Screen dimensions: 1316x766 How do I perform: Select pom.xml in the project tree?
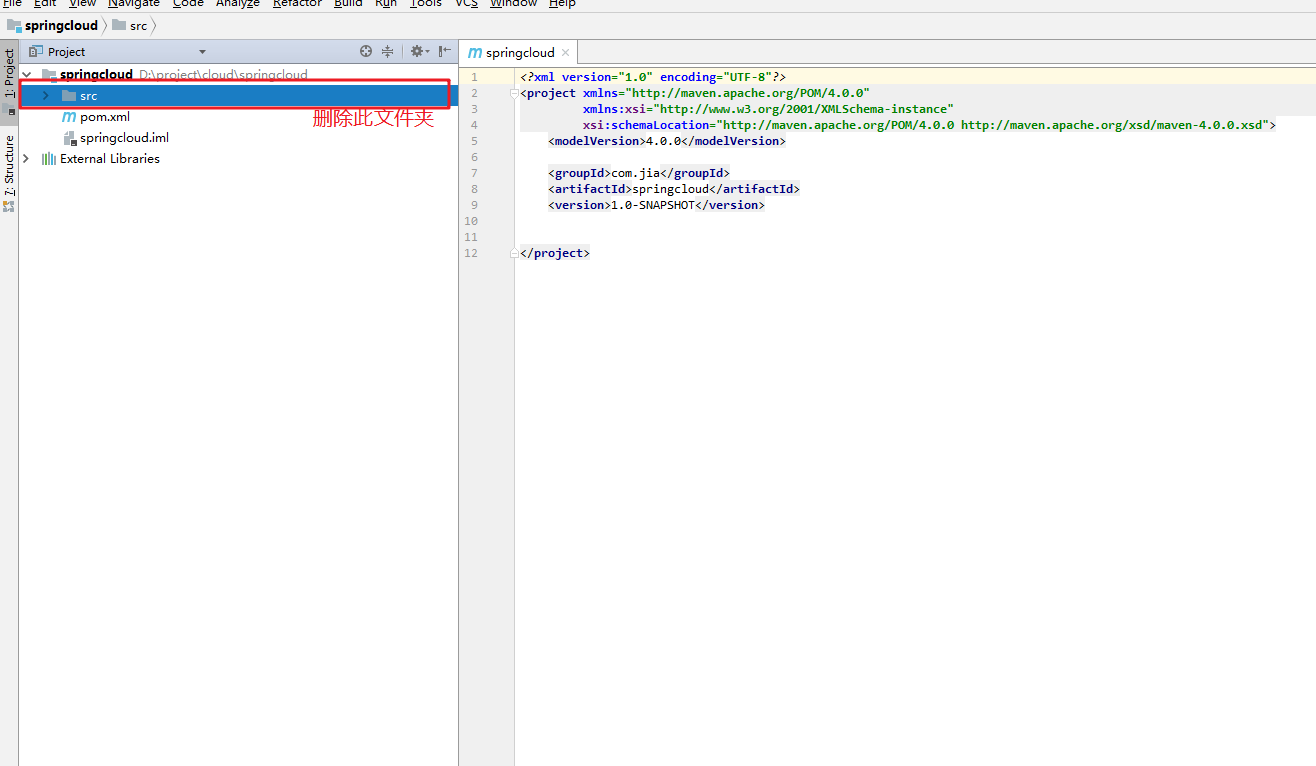[x=105, y=117]
